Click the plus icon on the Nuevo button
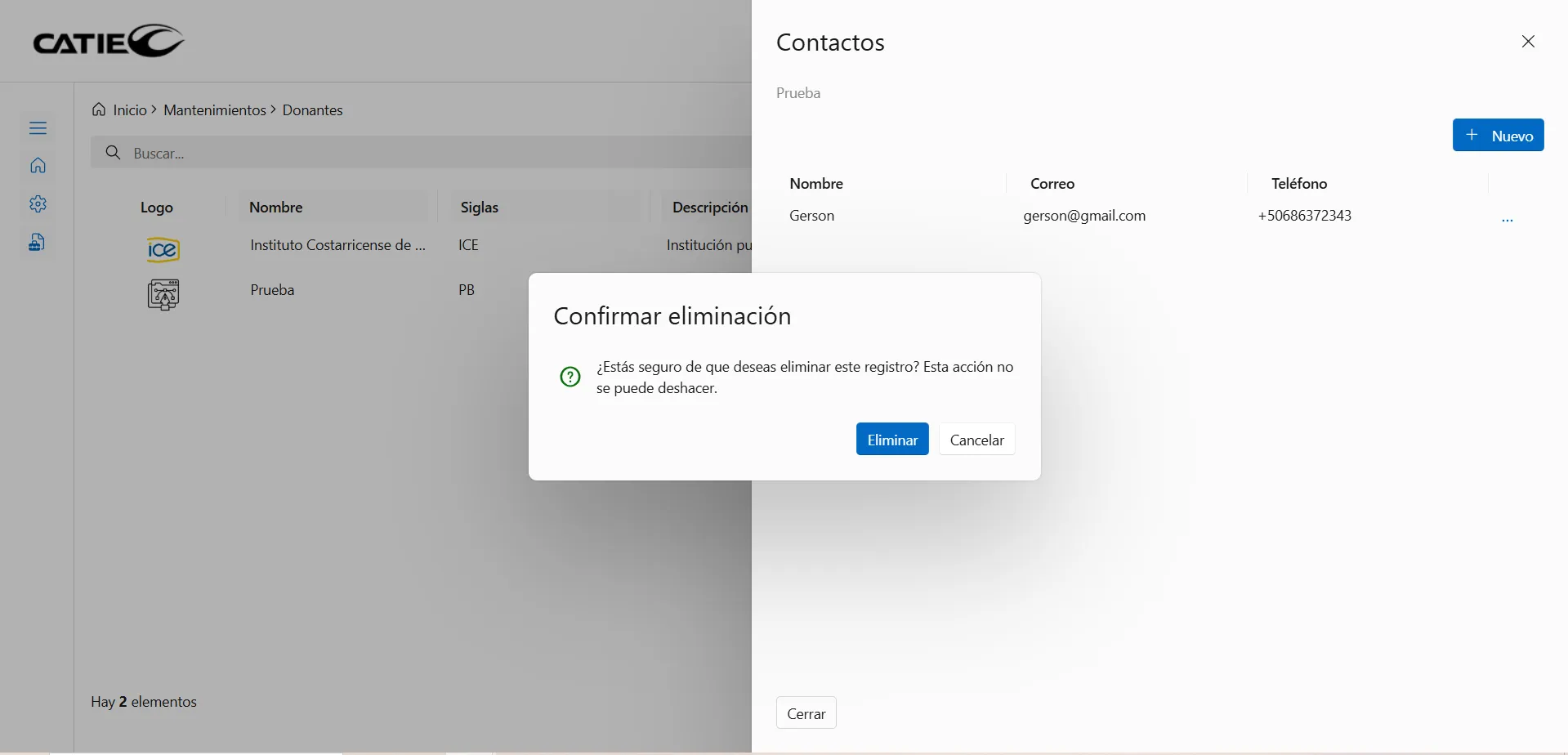Screen dimensions: 1568x755 tap(1472, 135)
